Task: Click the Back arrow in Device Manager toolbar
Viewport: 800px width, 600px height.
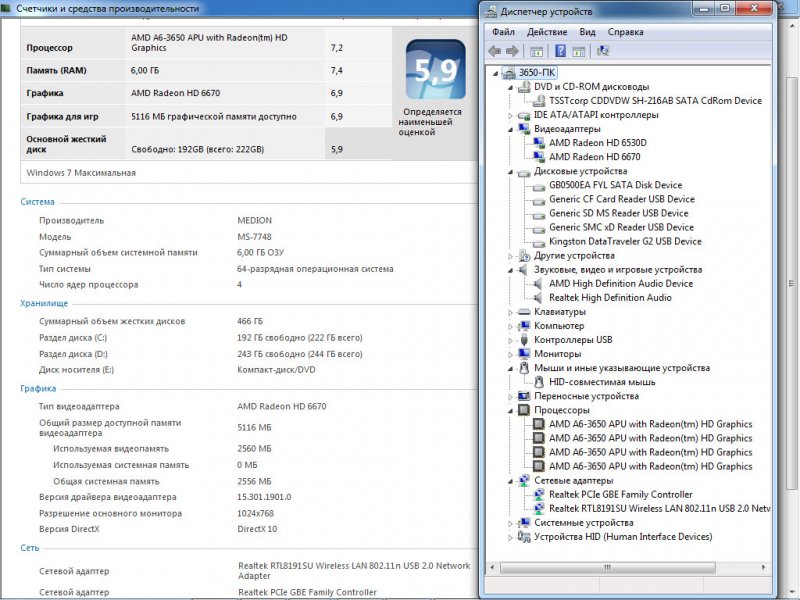Action: [494, 51]
